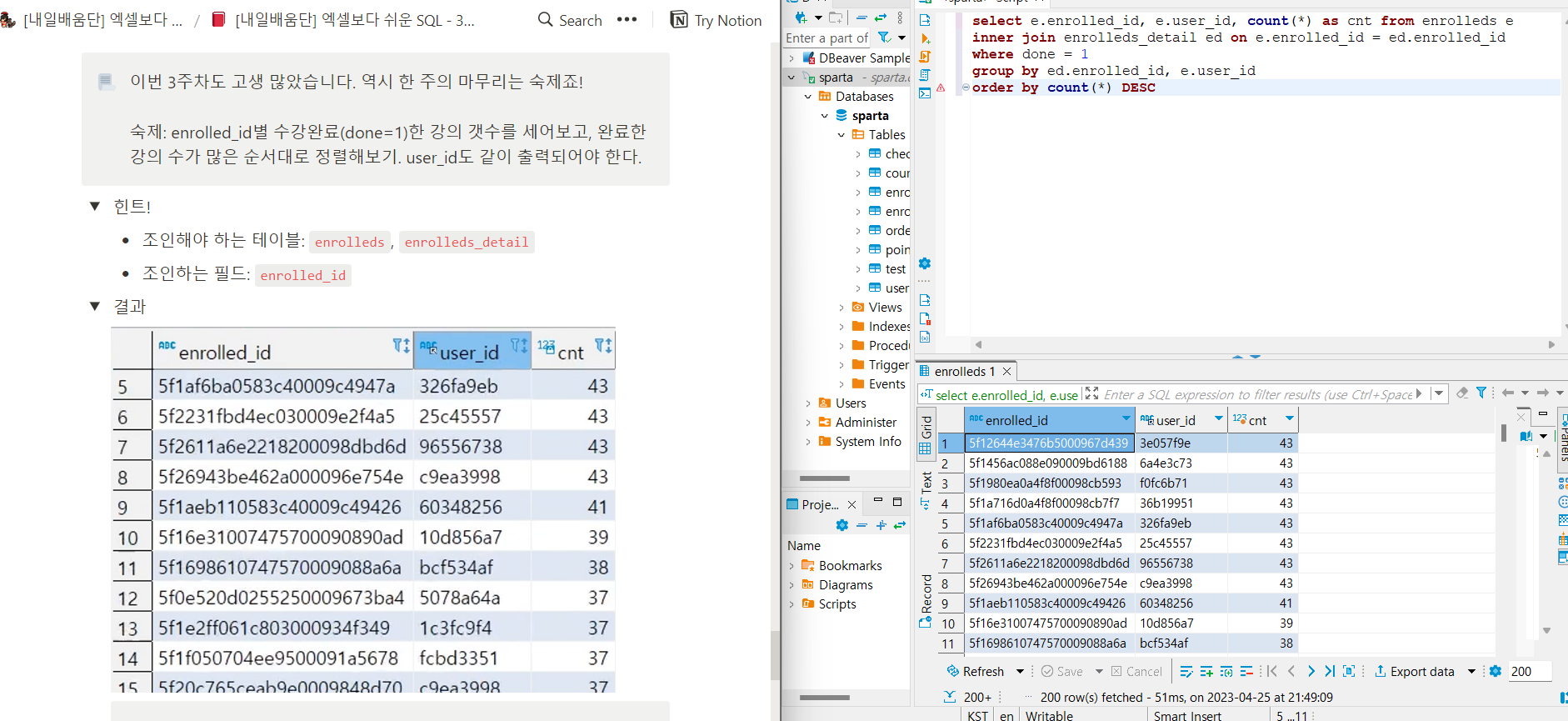Open the Refresh dropdown arrow
The height and width of the screenshot is (721, 1568).
1020,671
